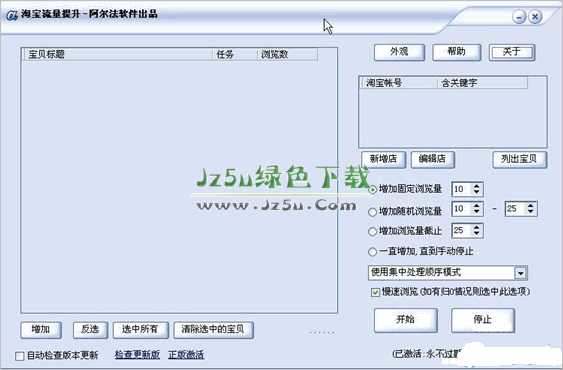This screenshot has height=370, width=563.
Task: Click the 淘宝帐号 column header
Action: tap(399, 83)
